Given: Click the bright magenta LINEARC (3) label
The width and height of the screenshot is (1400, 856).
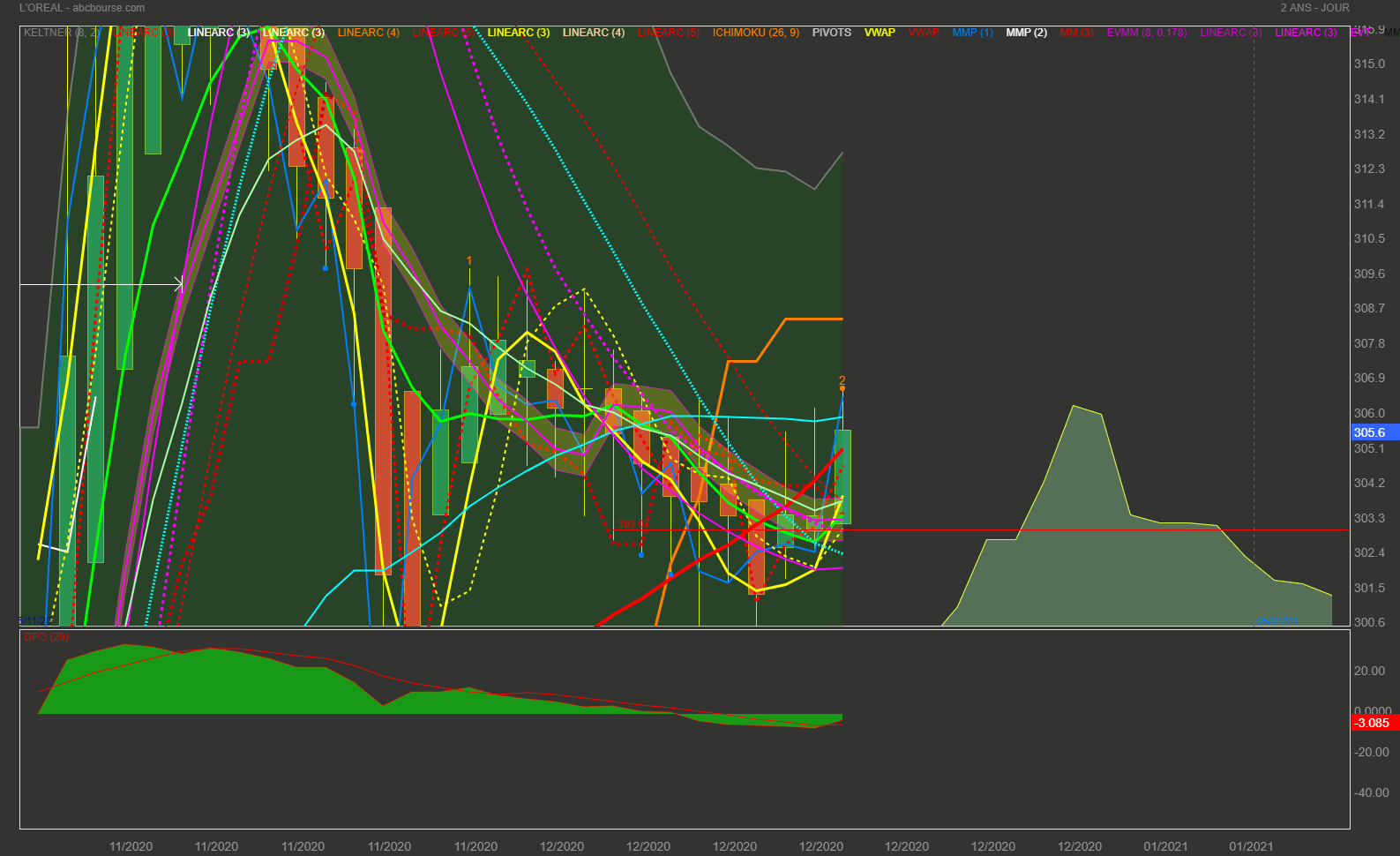Looking at the screenshot, I should click(1306, 33).
